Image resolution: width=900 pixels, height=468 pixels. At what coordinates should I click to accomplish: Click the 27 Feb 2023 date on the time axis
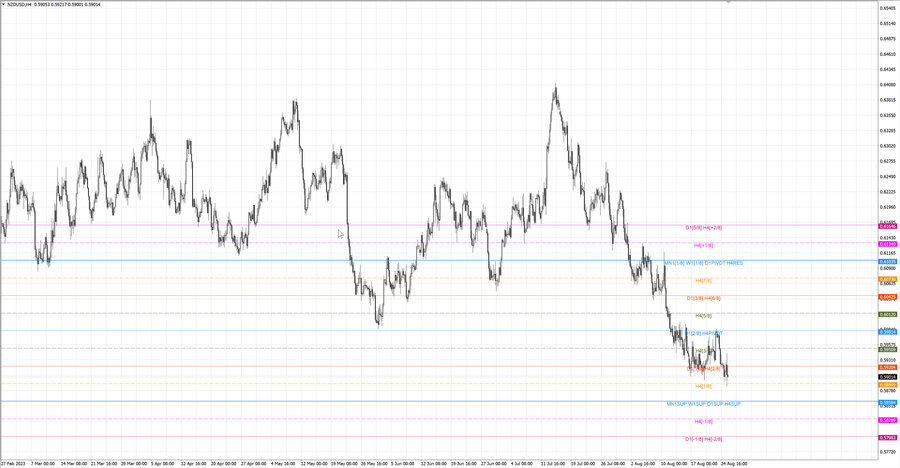click(x=13, y=463)
